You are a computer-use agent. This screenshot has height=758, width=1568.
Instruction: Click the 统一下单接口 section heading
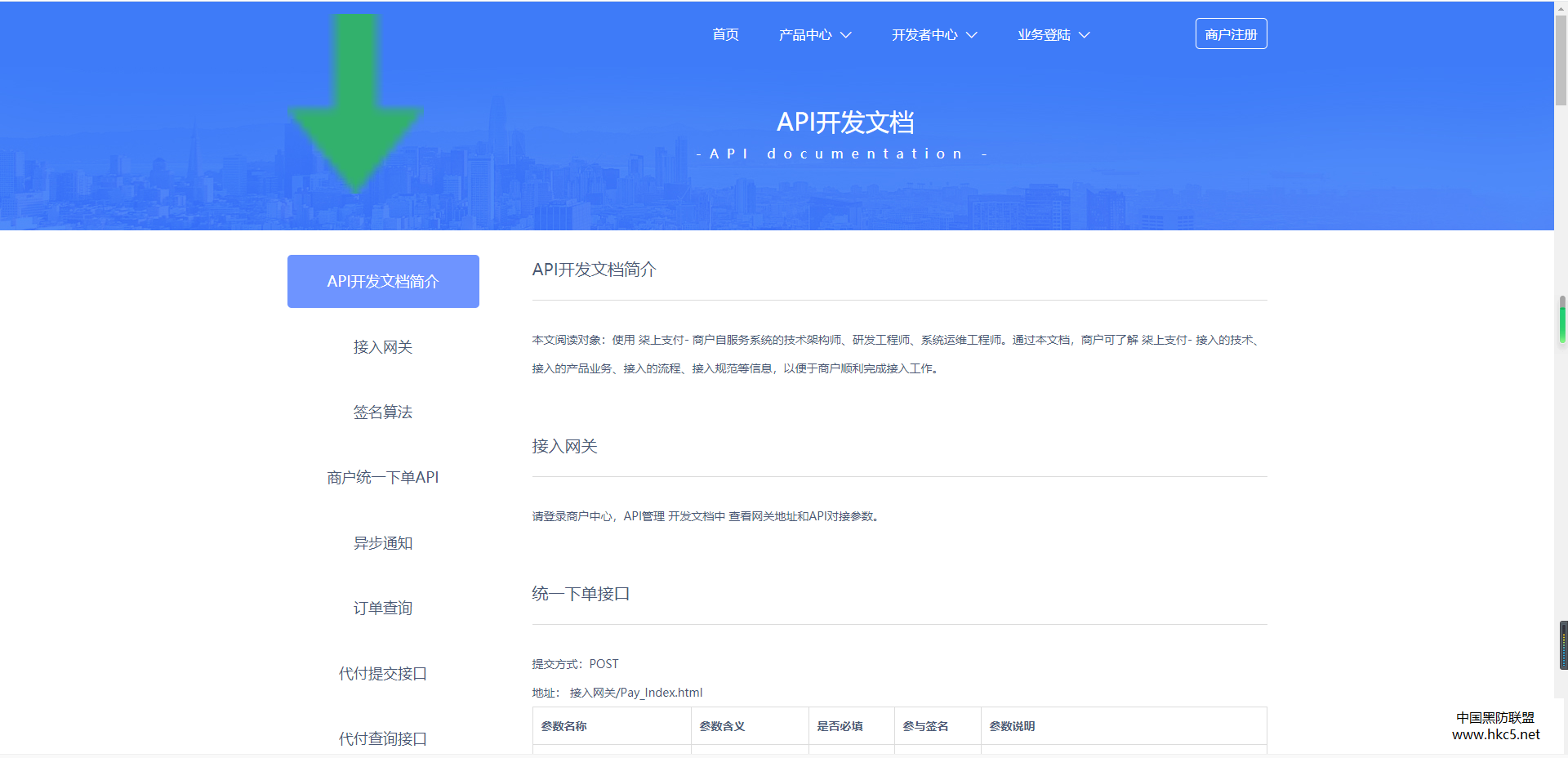coord(581,594)
